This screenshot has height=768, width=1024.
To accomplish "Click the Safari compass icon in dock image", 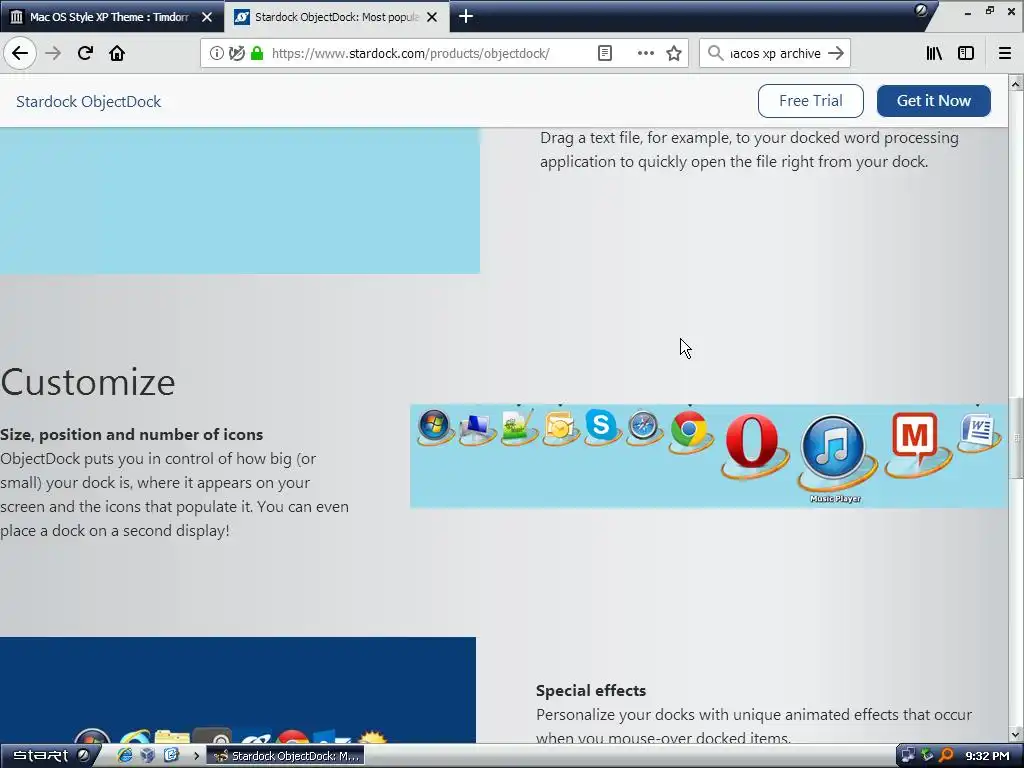I will [643, 426].
